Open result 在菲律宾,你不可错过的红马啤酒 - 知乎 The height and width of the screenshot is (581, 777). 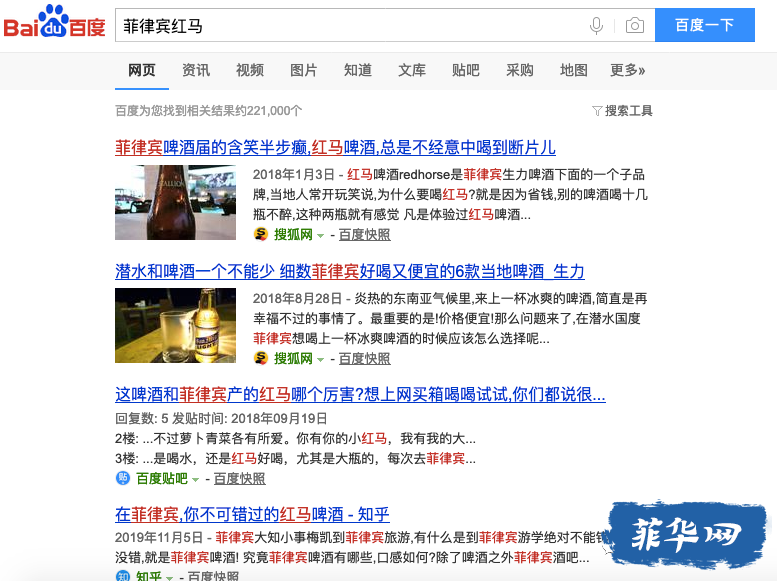[x=252, y=515]
